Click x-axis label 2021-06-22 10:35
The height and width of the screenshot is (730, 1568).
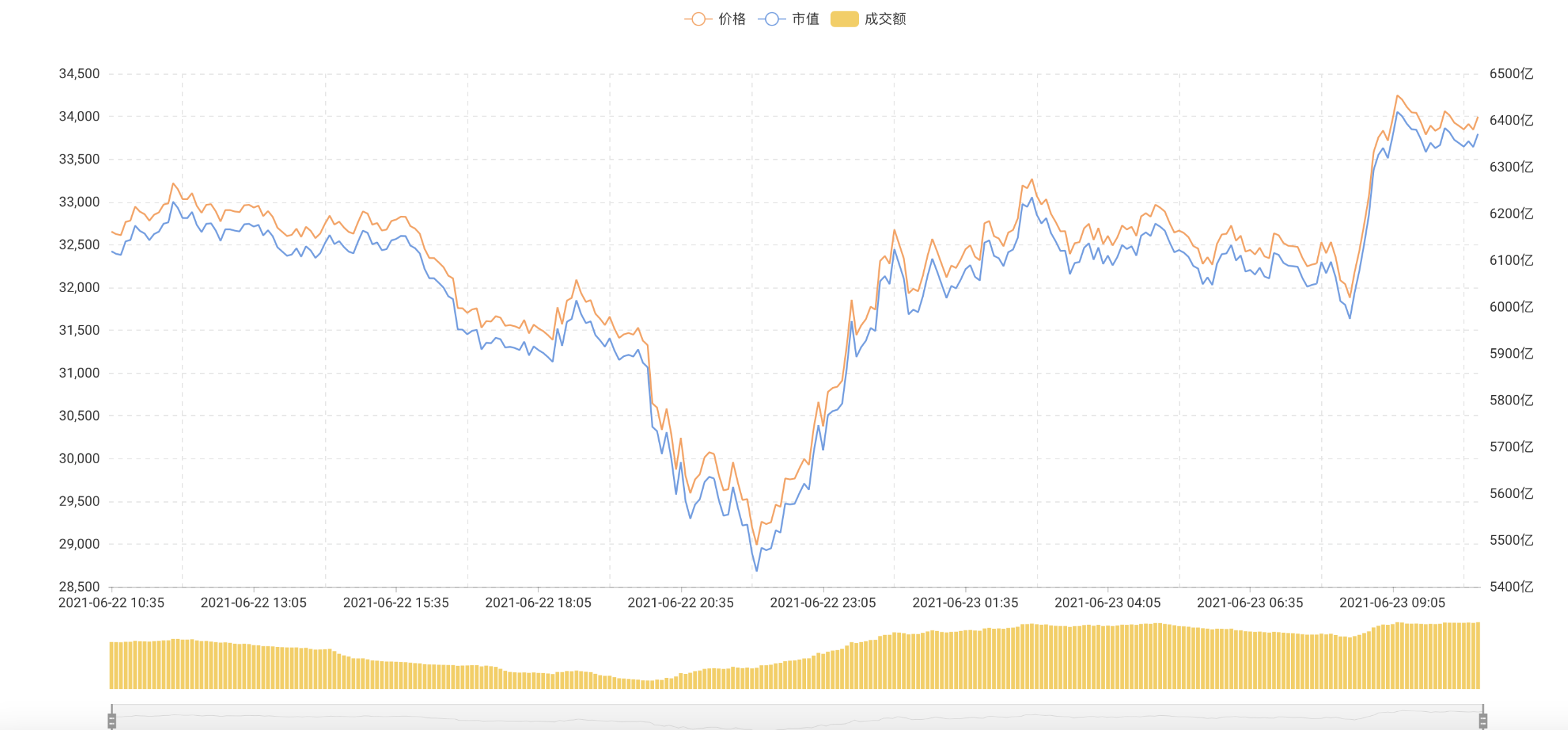pyautogui.click(x=111, y=603)
